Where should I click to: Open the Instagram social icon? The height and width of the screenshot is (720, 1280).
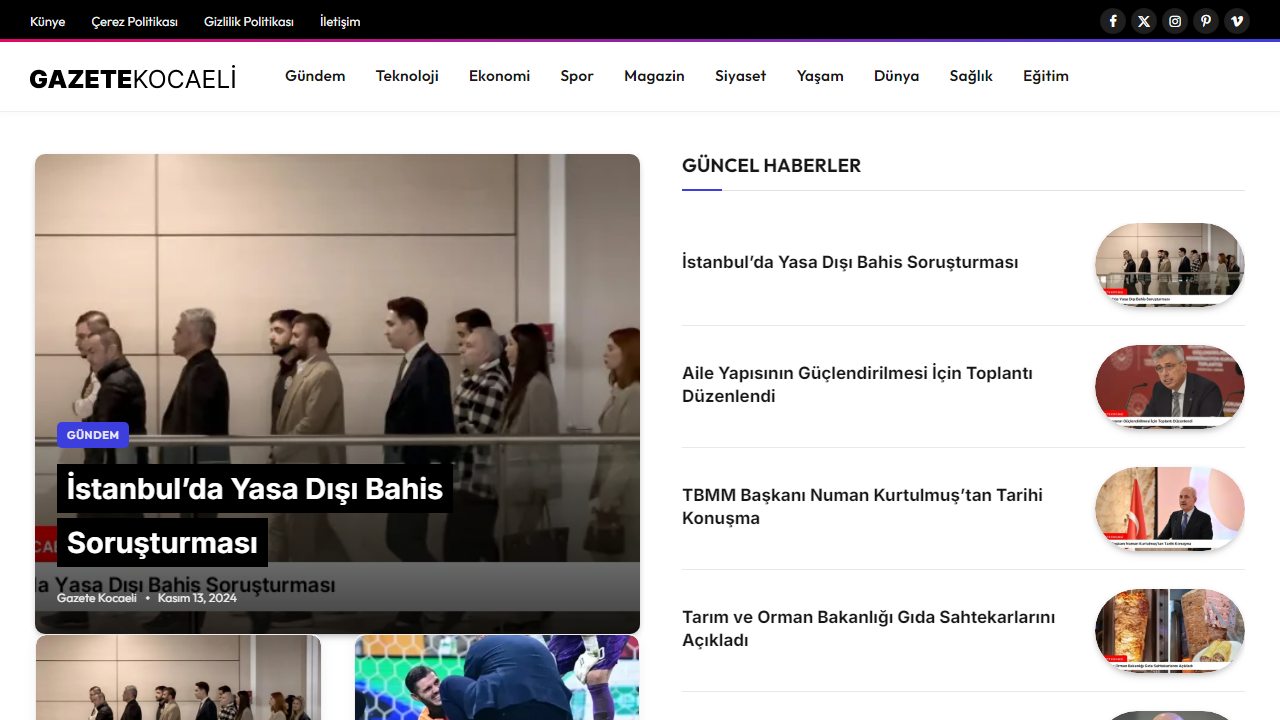pyautogui.click(x=1175, y=21)
